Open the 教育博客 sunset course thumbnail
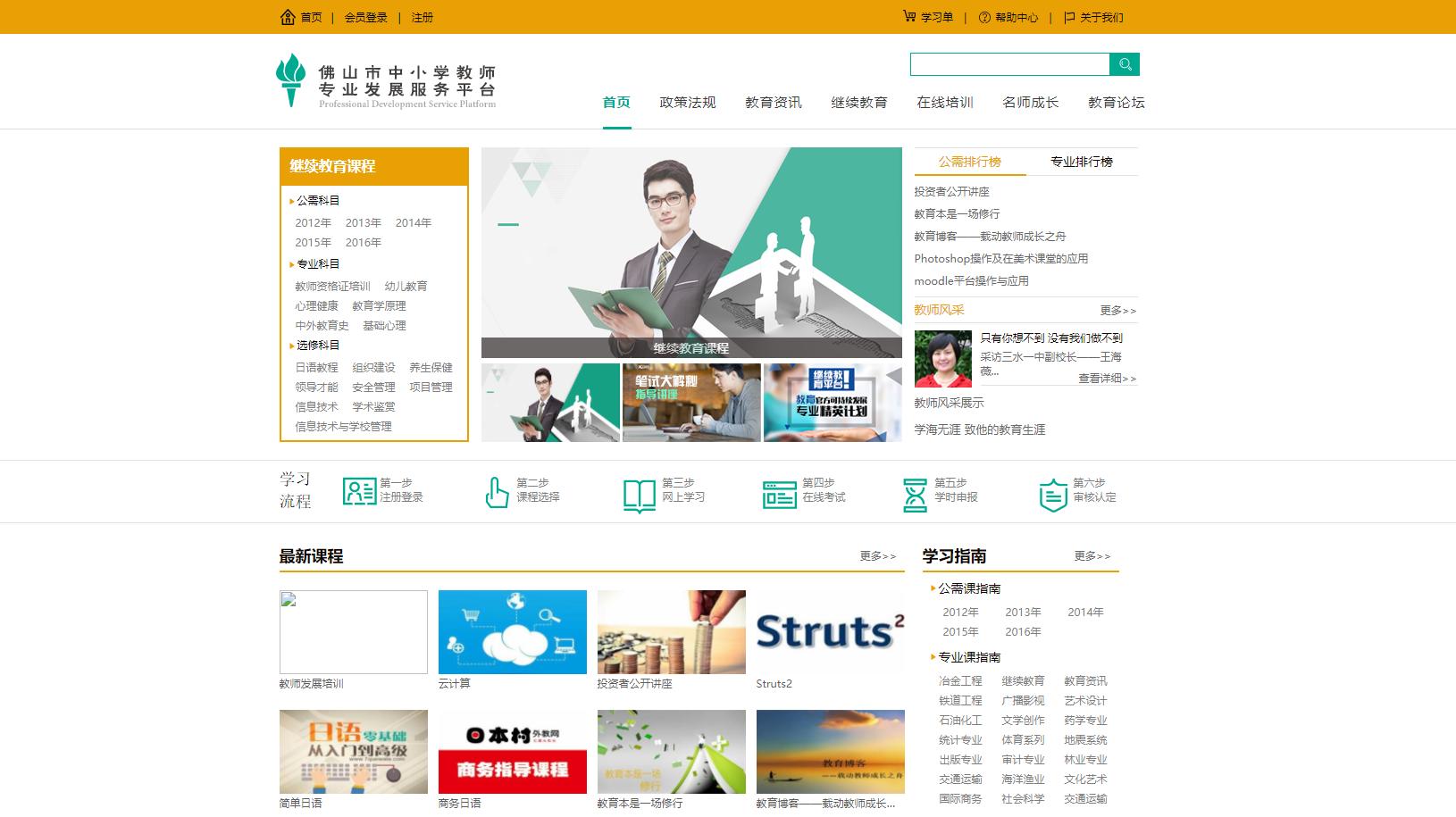Image resolution: width=1456 pixels, height=817 pixels. pos(831,752)
